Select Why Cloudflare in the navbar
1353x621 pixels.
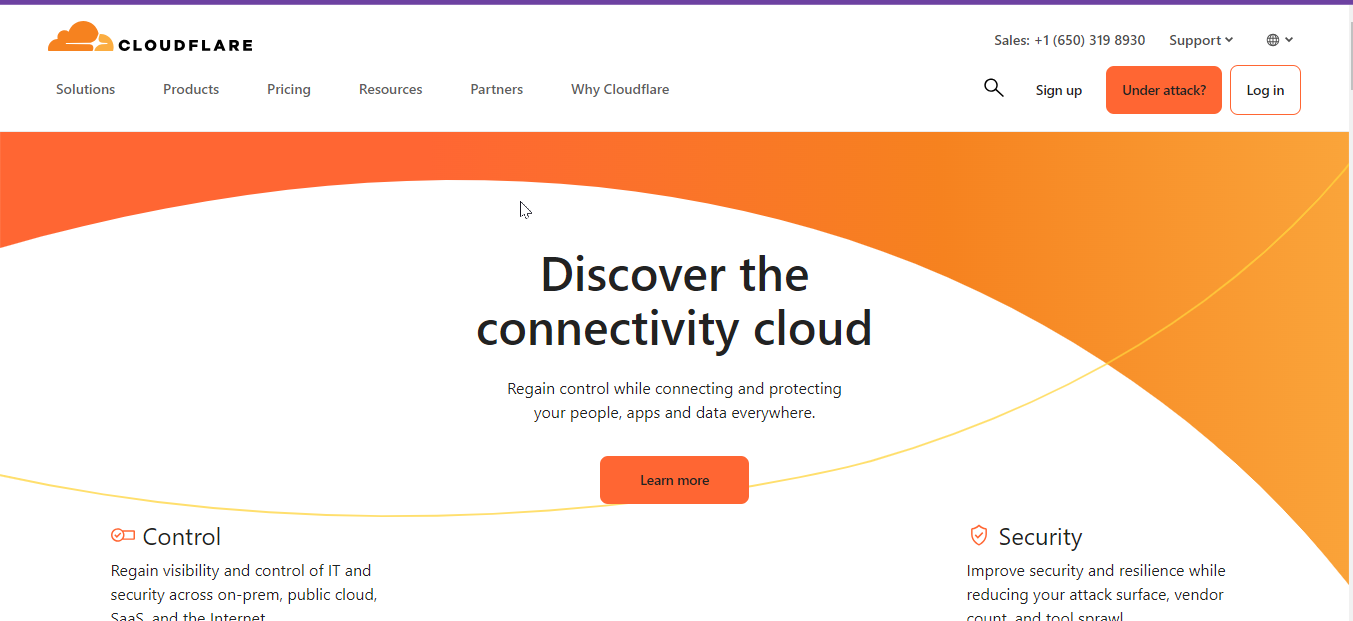click(620, 89)
